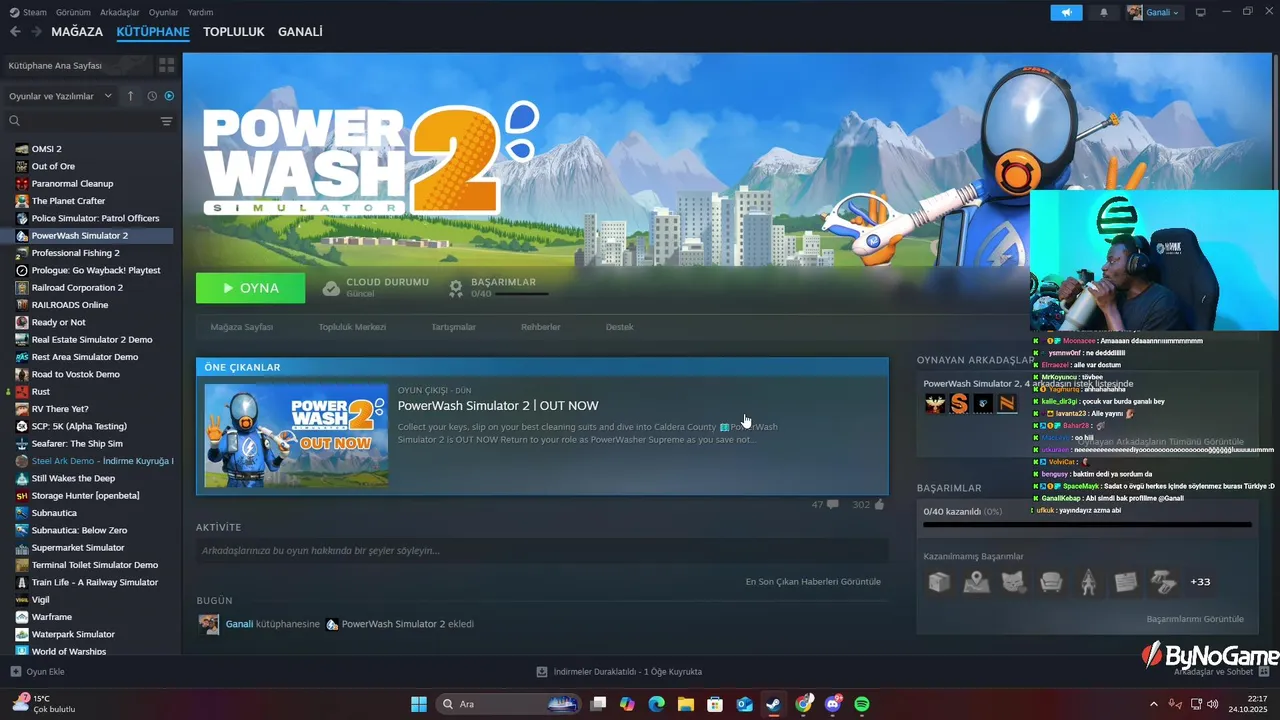Open Destek link
This screenshot has height=720, width=1280.
point(619,327)
